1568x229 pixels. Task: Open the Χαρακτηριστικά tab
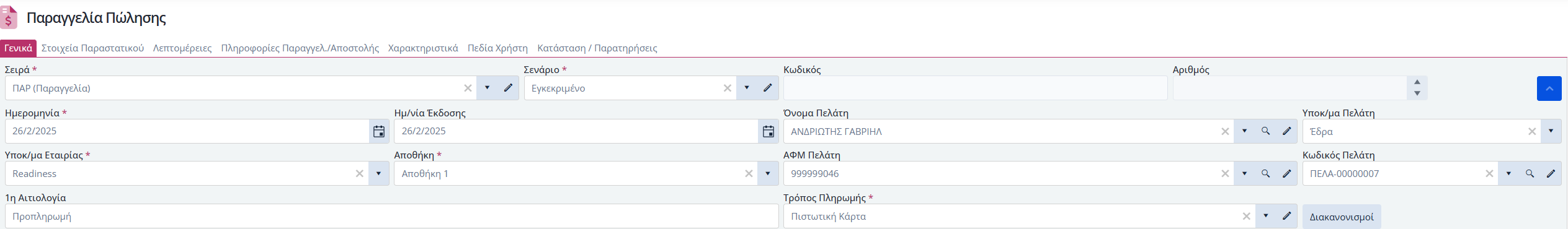coord(423,48)
